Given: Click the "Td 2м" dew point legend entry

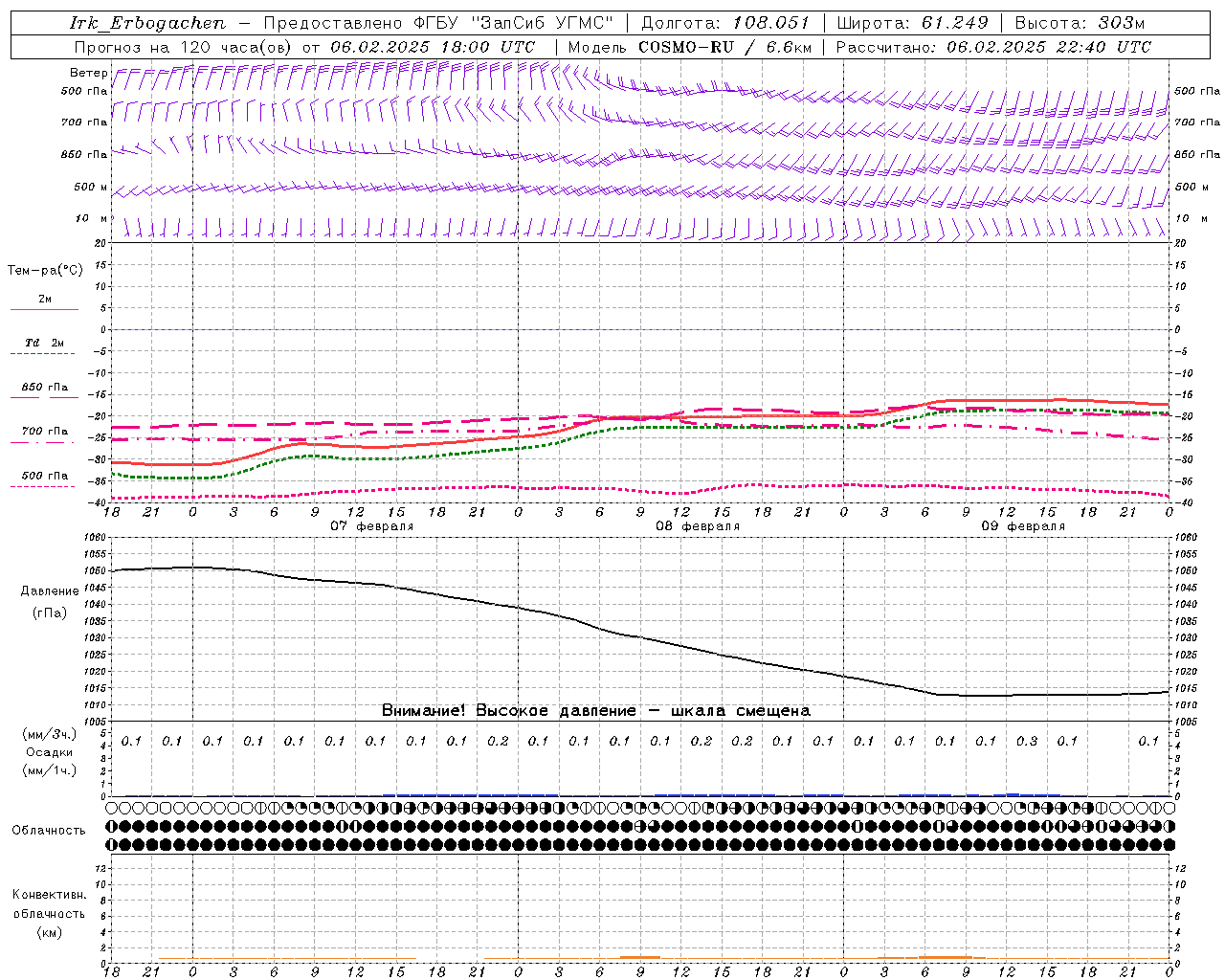Looking at the screenshot, I should 44,343.
